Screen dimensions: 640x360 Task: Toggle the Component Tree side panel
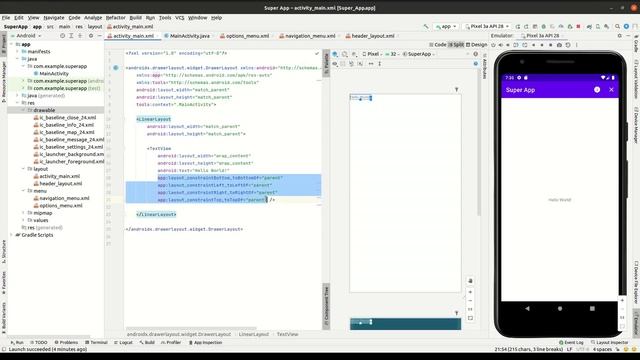326,306
